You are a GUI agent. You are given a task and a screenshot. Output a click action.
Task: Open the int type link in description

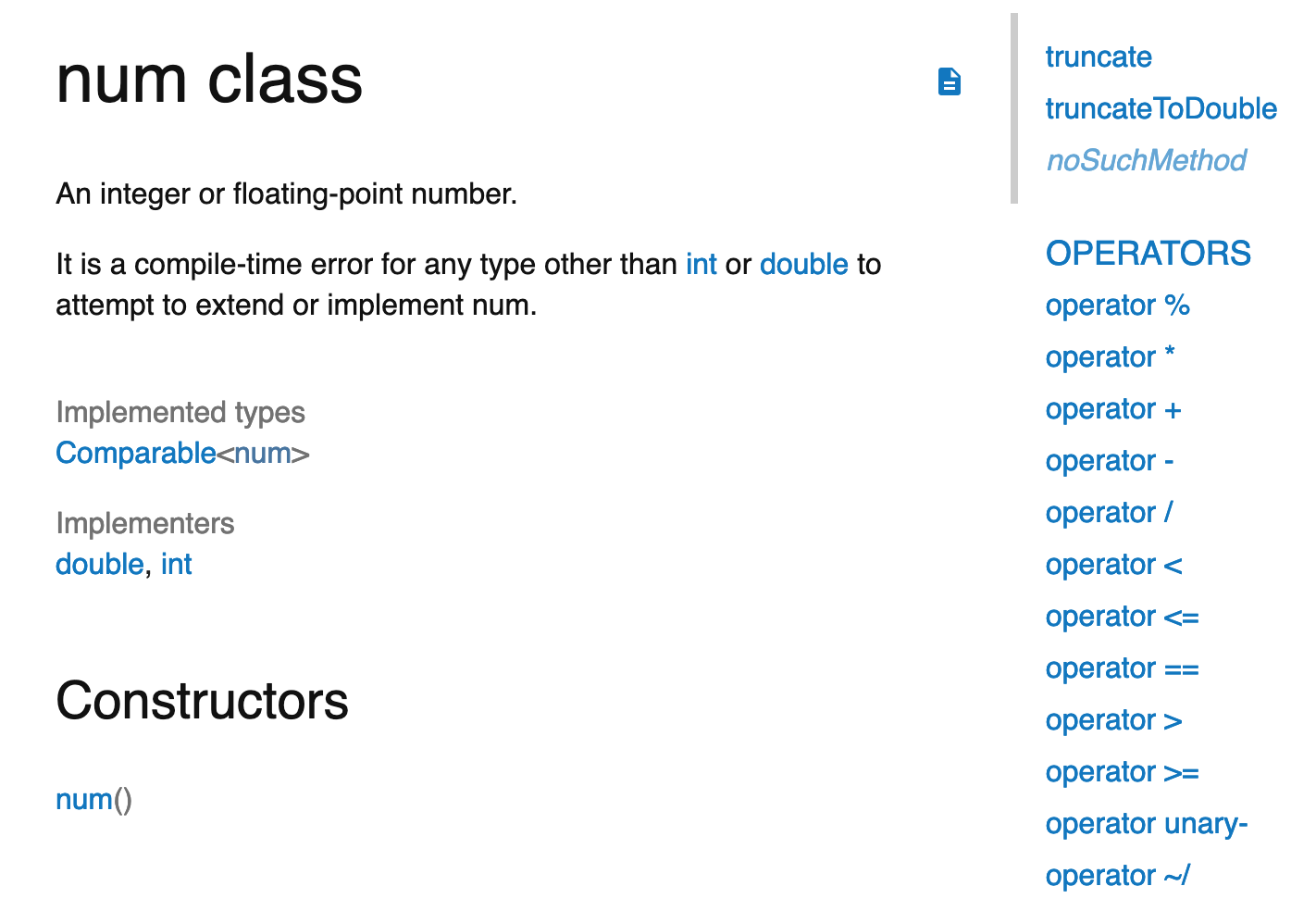701,265
